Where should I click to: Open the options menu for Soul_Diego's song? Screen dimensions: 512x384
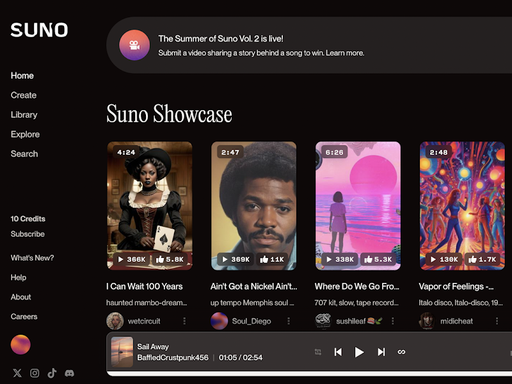tap(289, 321)
